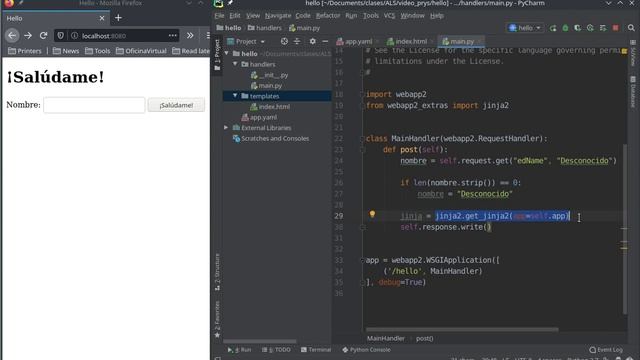Open the Terminal tool window
The image size is (640, 360).
[316, 350]
